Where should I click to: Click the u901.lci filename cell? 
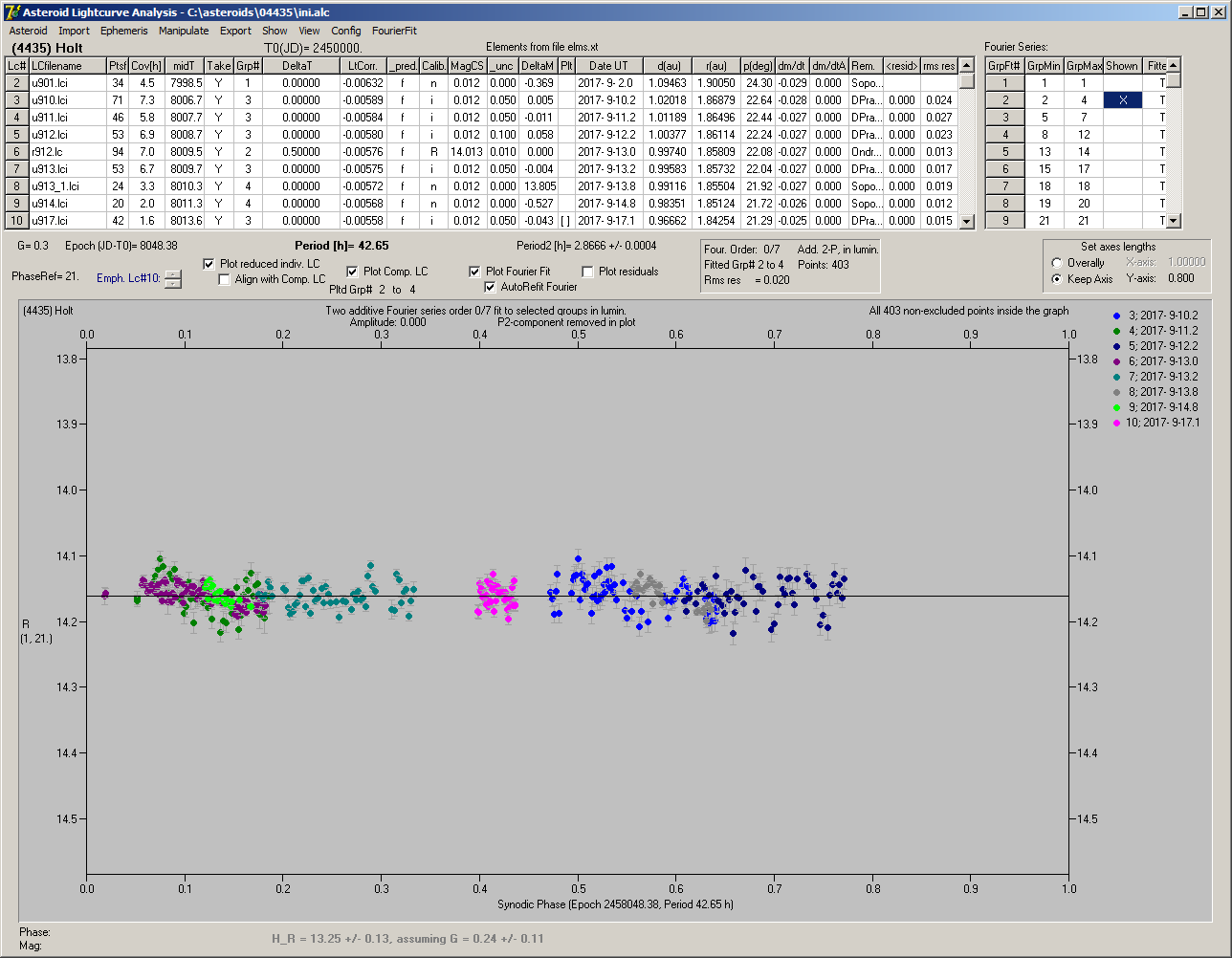pyautogui.click(x=67, y=83)
